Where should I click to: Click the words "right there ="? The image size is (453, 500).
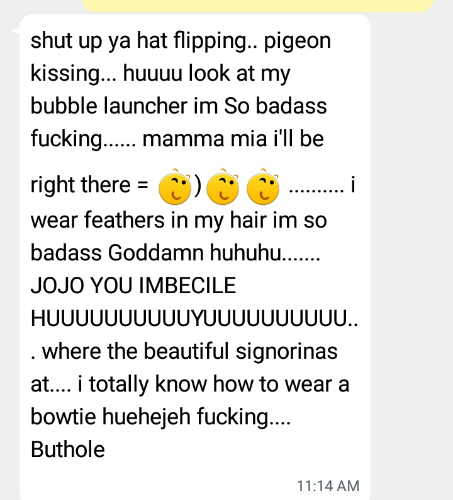tap(90, 185)
